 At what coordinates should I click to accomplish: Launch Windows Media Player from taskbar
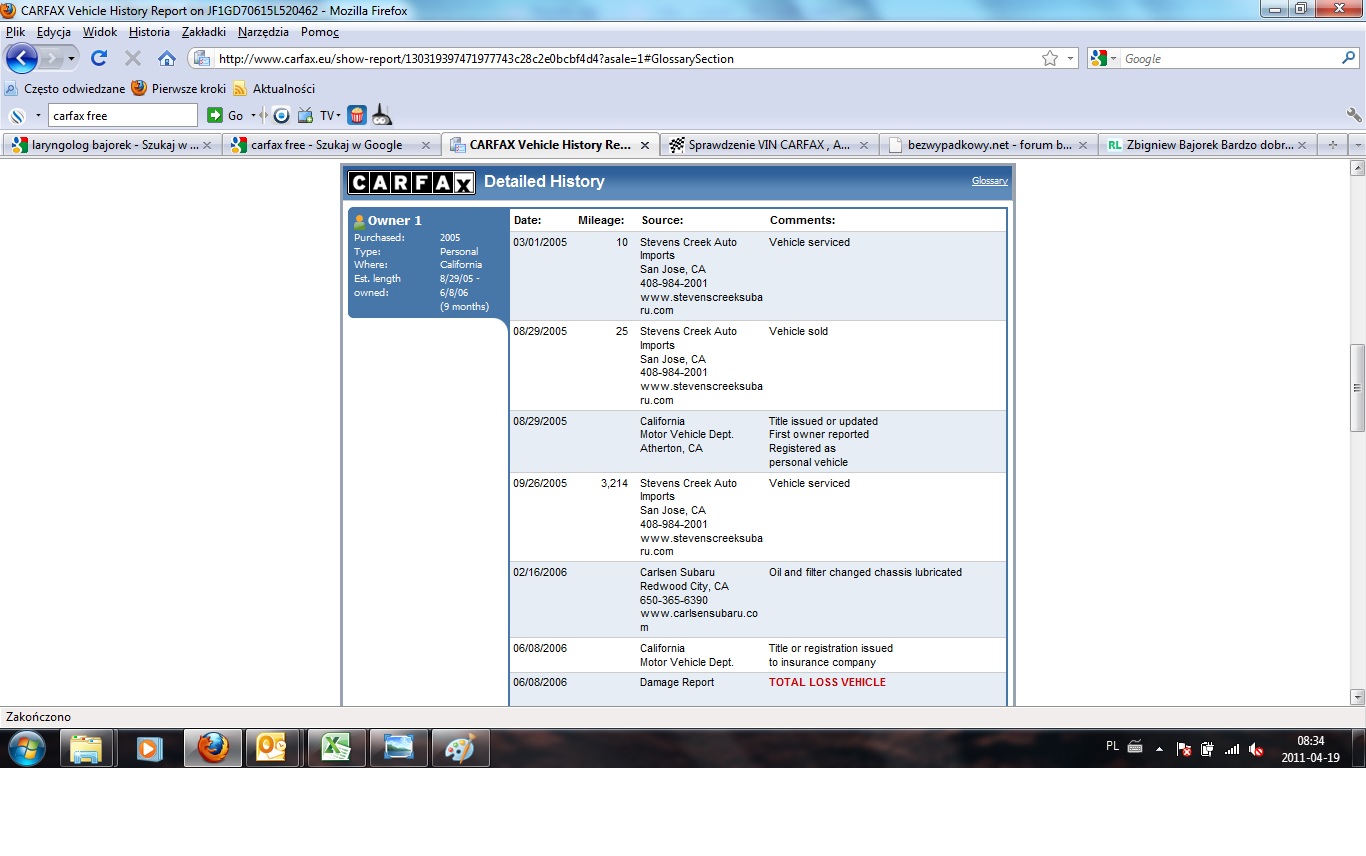[150, 748]
